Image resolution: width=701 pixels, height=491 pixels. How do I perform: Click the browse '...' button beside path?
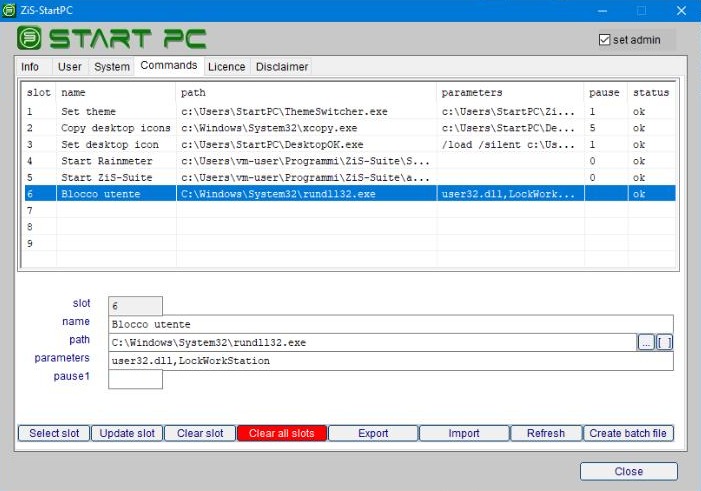pyautogui.click(x=646, y=343)
